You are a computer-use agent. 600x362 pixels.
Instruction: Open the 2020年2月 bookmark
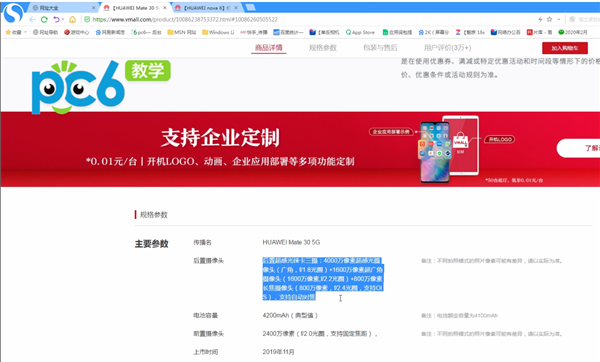573,32
